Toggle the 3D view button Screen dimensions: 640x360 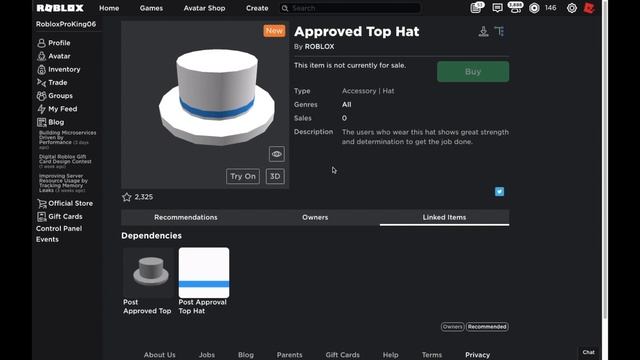[x=275, y=176]
